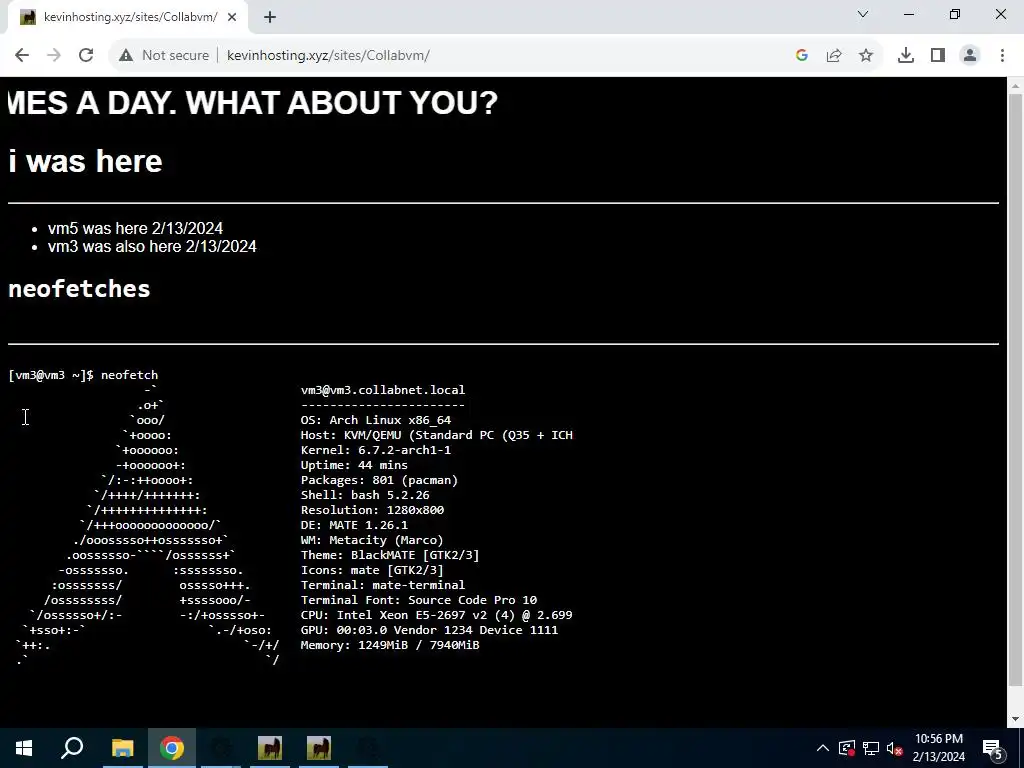Image resolution: width=1024 pixels, height=768 pixels.
Task: Open the network tray icon
Action: click(871, 748)
